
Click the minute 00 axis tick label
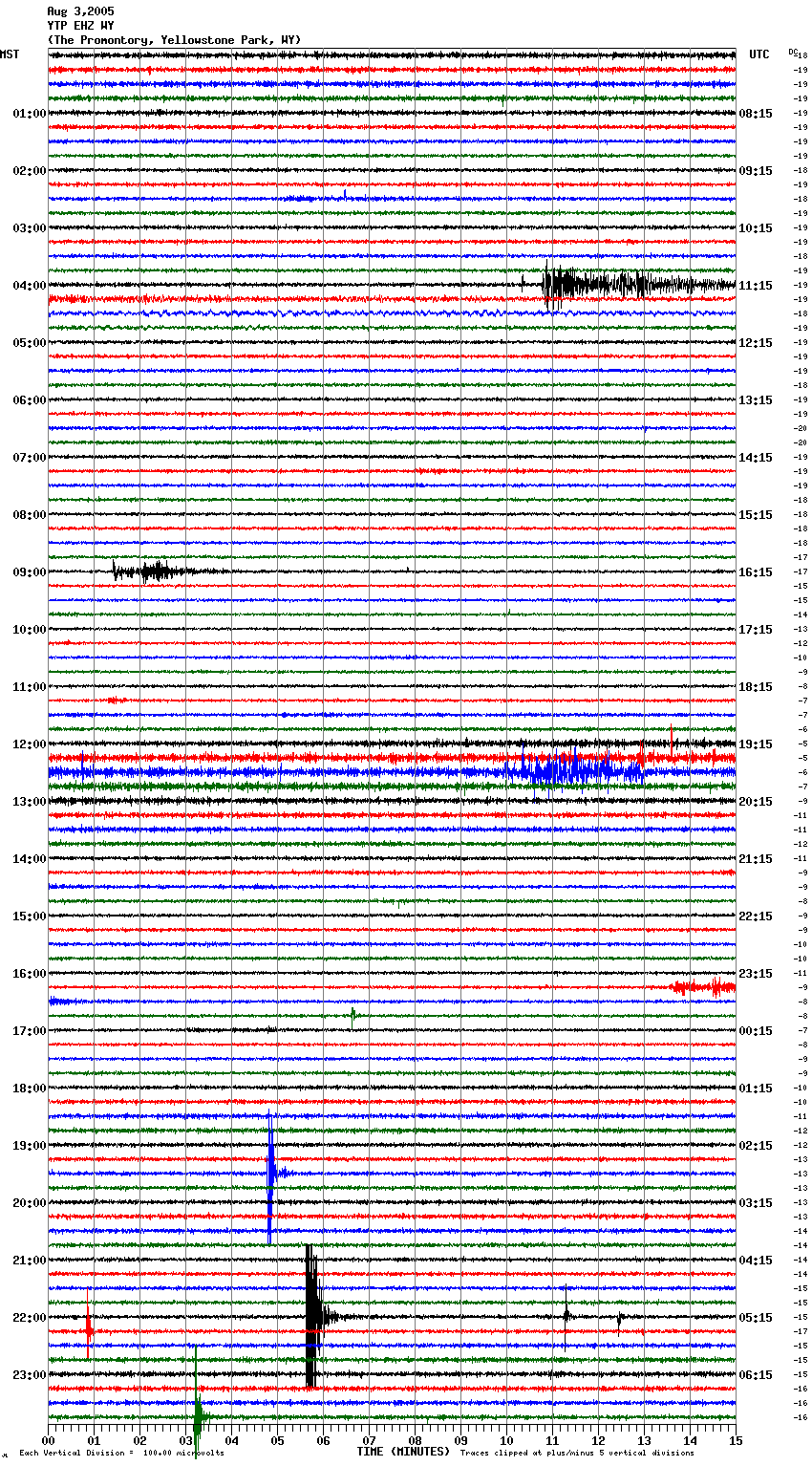49,1440
